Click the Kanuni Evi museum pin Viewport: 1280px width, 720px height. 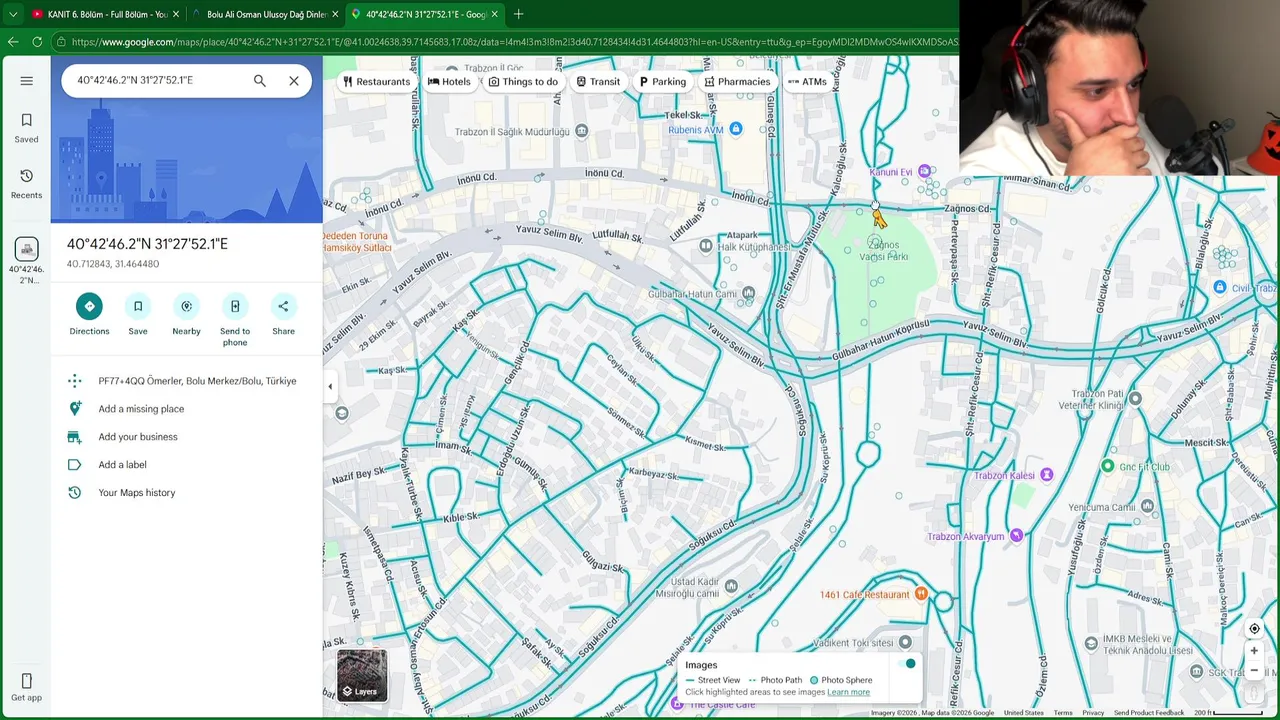pos(925,172)
